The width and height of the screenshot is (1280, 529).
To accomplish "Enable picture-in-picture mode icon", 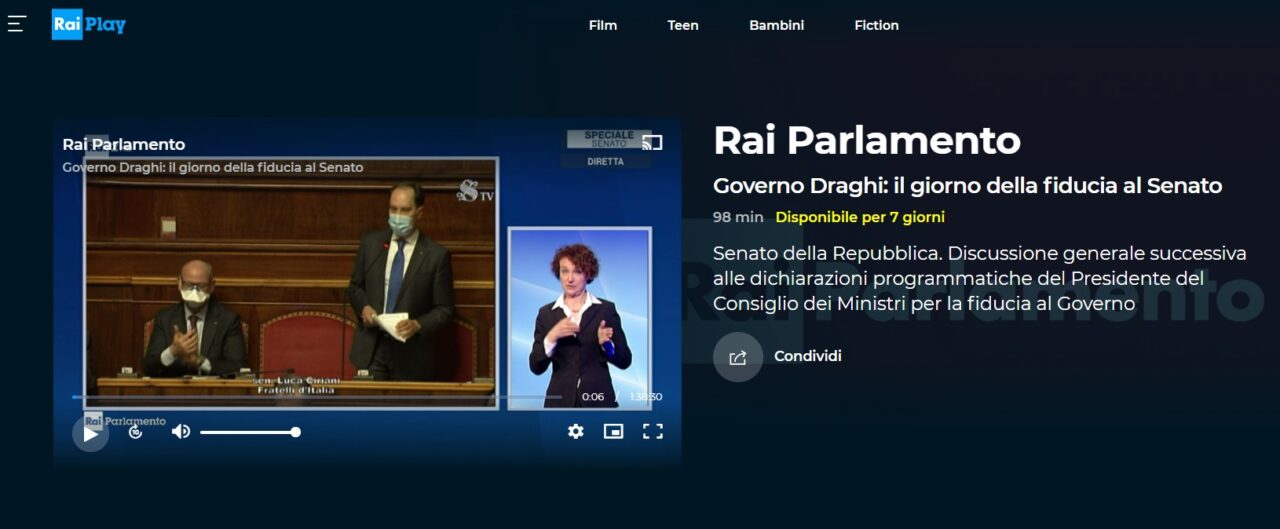I will coord(613,431).
